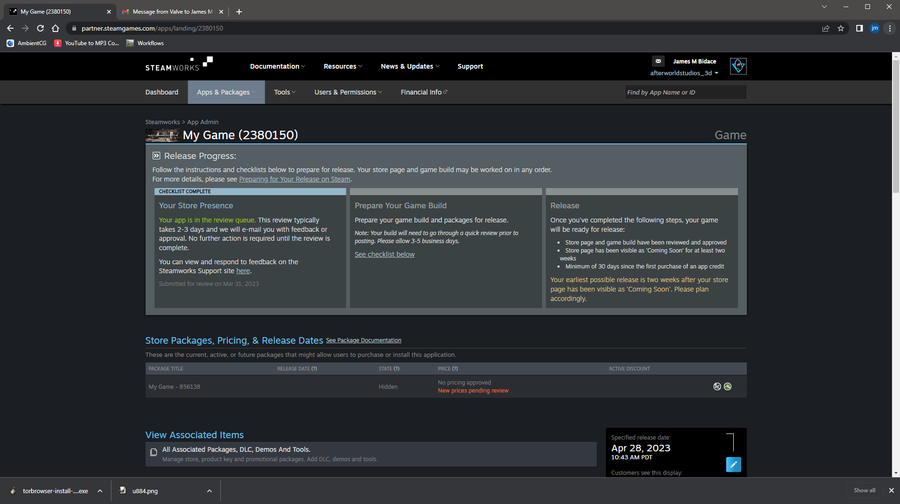Screen dimensions: 900x504
Task: Open the Chrome profile button
Action: (874, 28)
